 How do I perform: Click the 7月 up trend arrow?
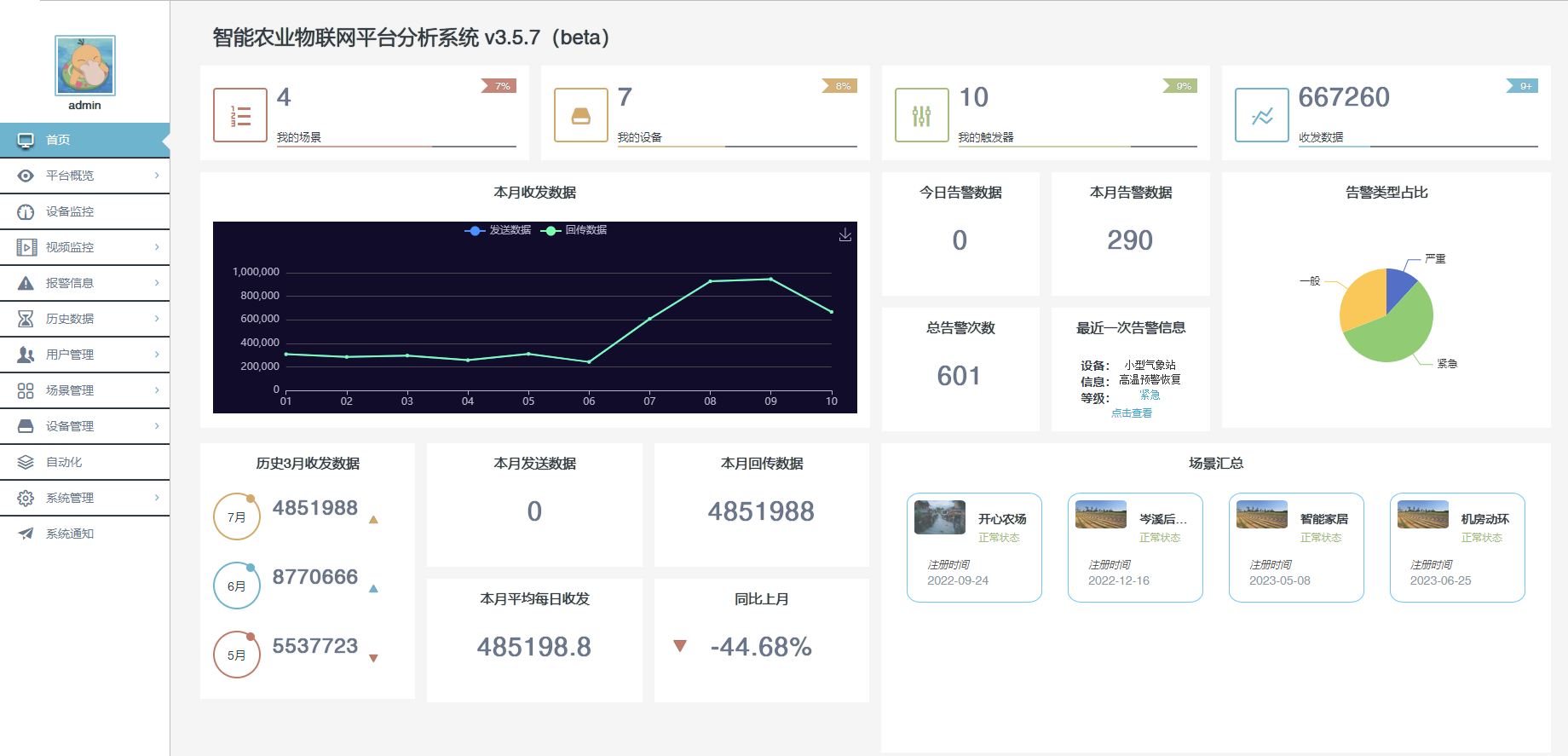[373, 519]
